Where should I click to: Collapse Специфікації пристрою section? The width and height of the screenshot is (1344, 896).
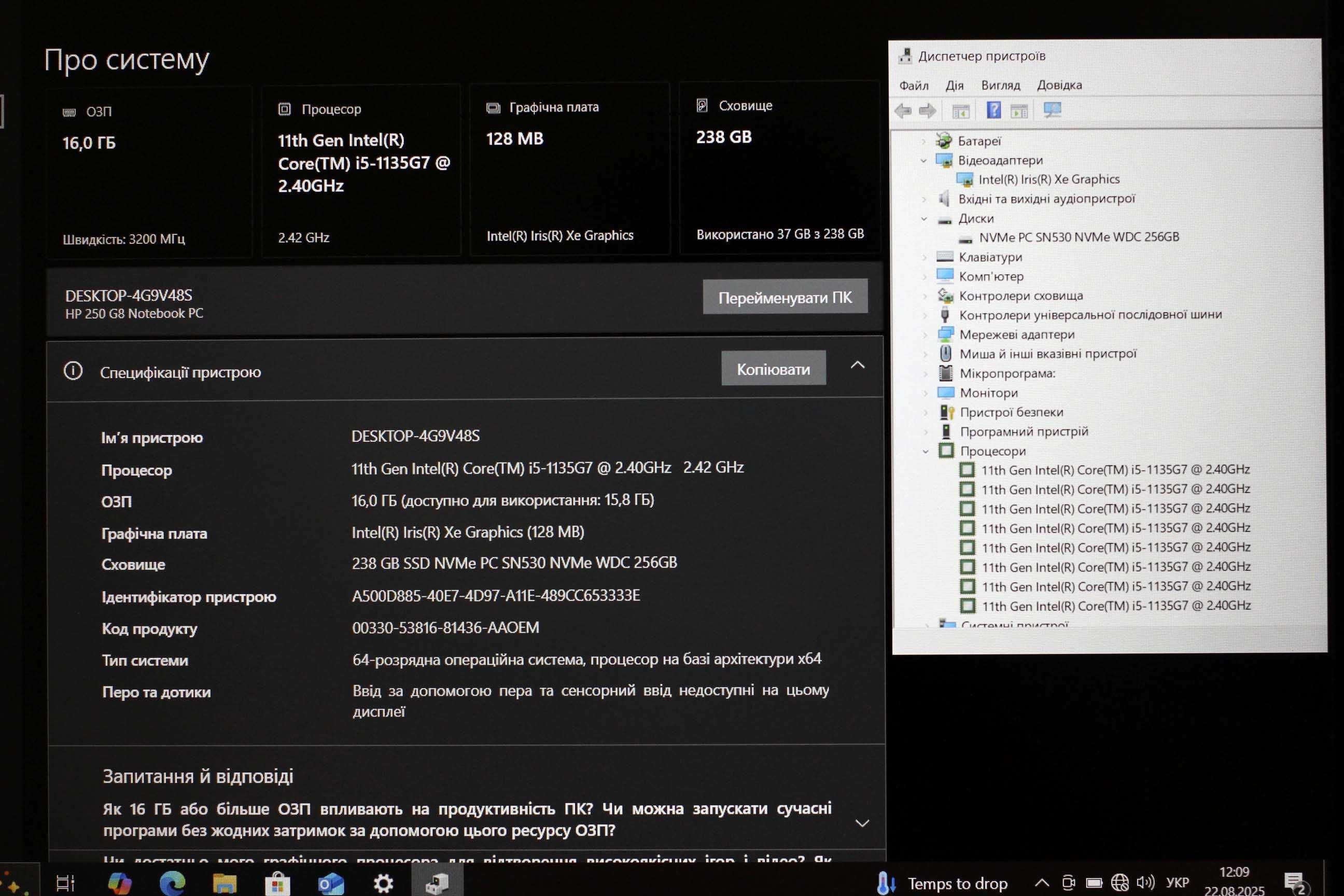(x=858, y=366)
